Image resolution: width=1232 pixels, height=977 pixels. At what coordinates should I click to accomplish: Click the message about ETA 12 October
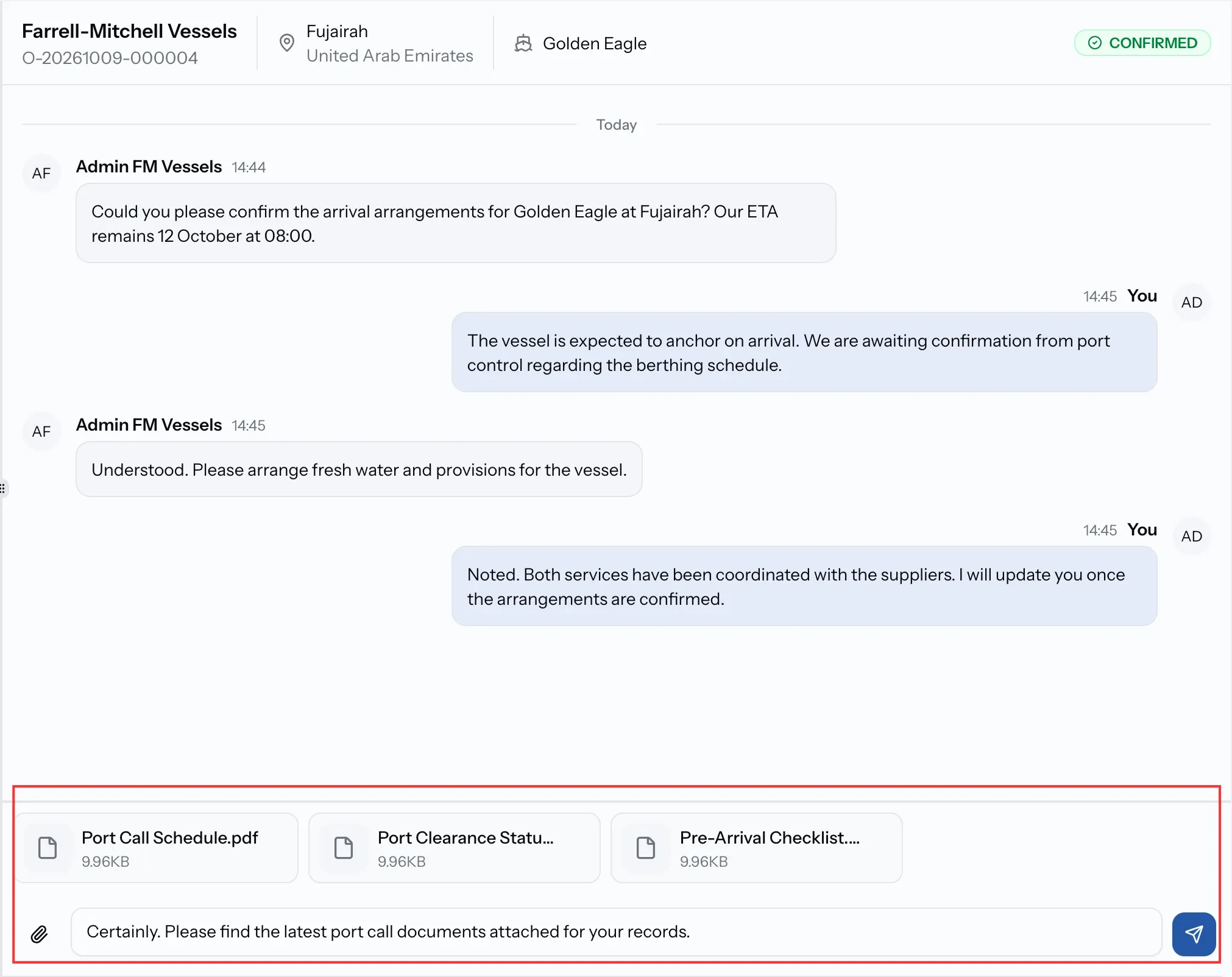coord(456,224)
